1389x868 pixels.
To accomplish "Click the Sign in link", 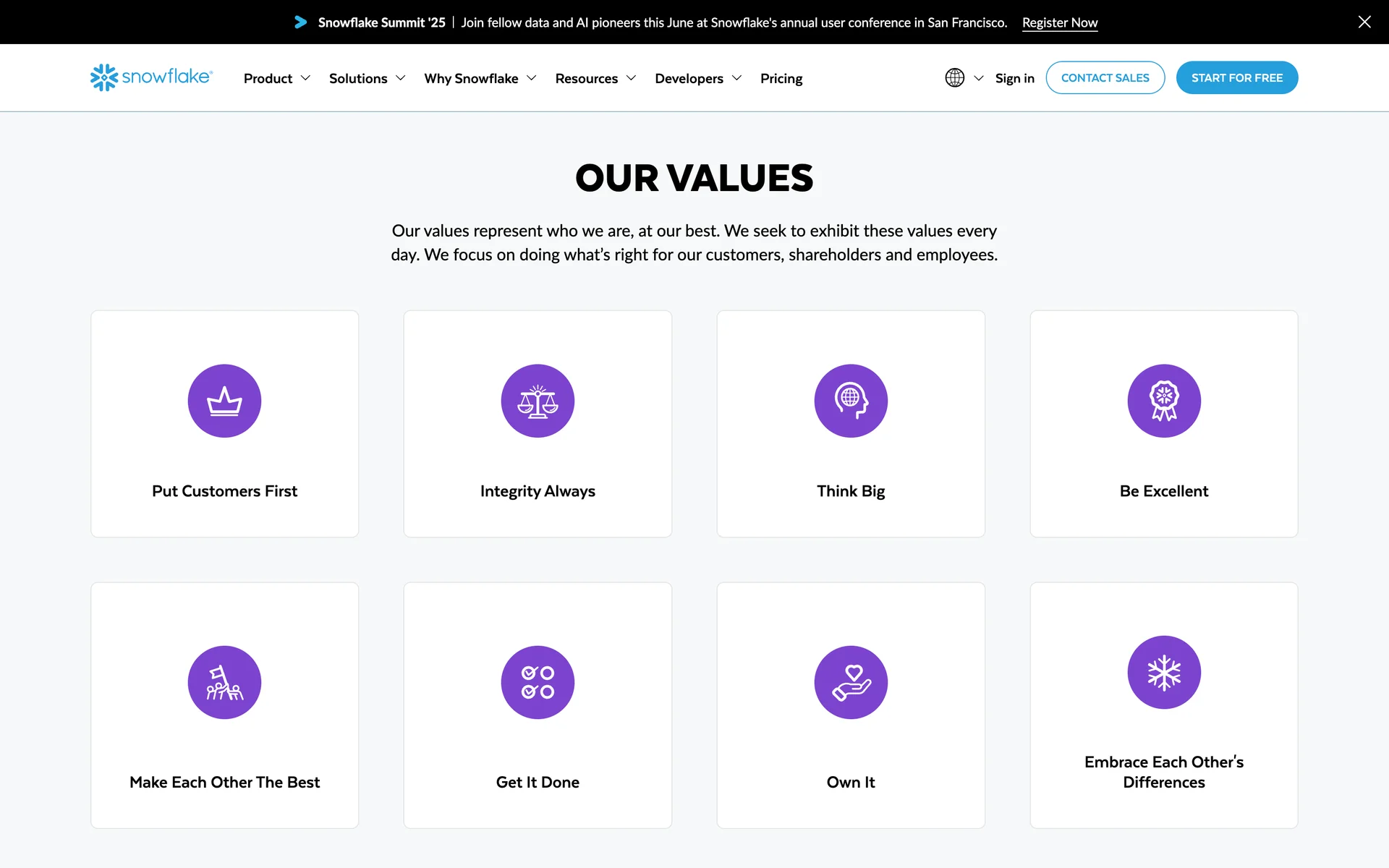I will pos(1014,78).
